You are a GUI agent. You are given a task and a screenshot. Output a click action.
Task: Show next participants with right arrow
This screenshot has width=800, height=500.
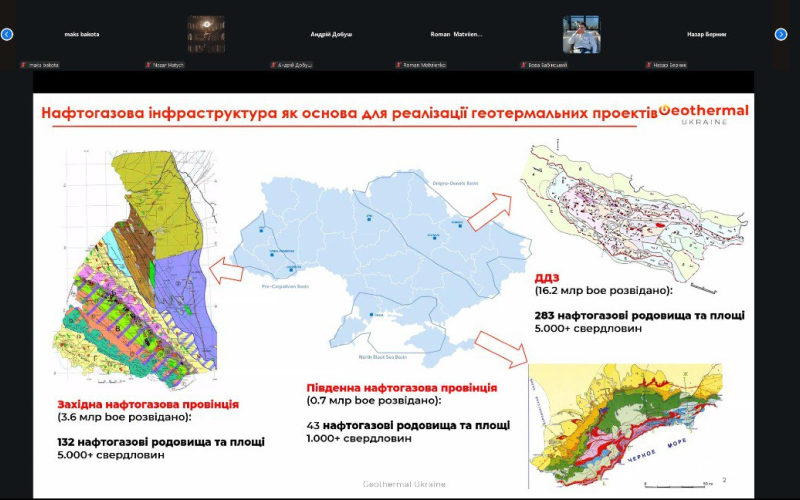pyautogui.click(x=781, y=34)
